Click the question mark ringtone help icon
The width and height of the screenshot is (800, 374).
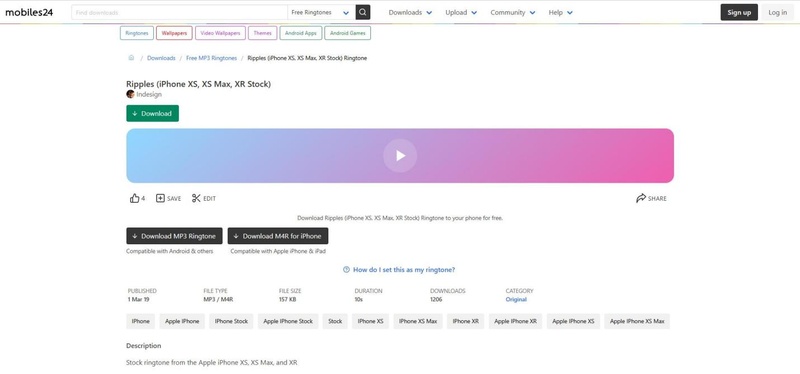point(346,269)
